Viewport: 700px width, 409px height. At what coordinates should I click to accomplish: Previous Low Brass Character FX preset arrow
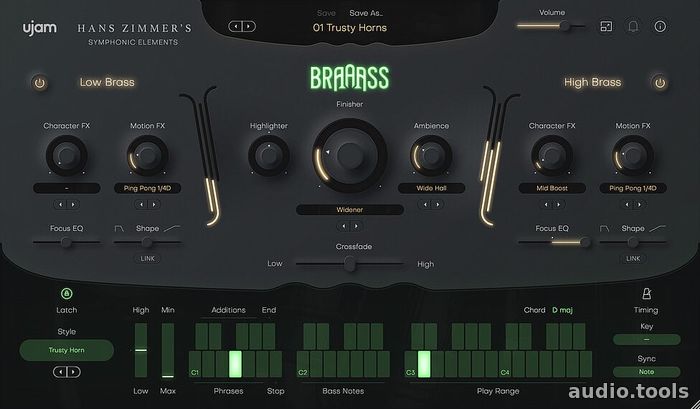point(60,204)
